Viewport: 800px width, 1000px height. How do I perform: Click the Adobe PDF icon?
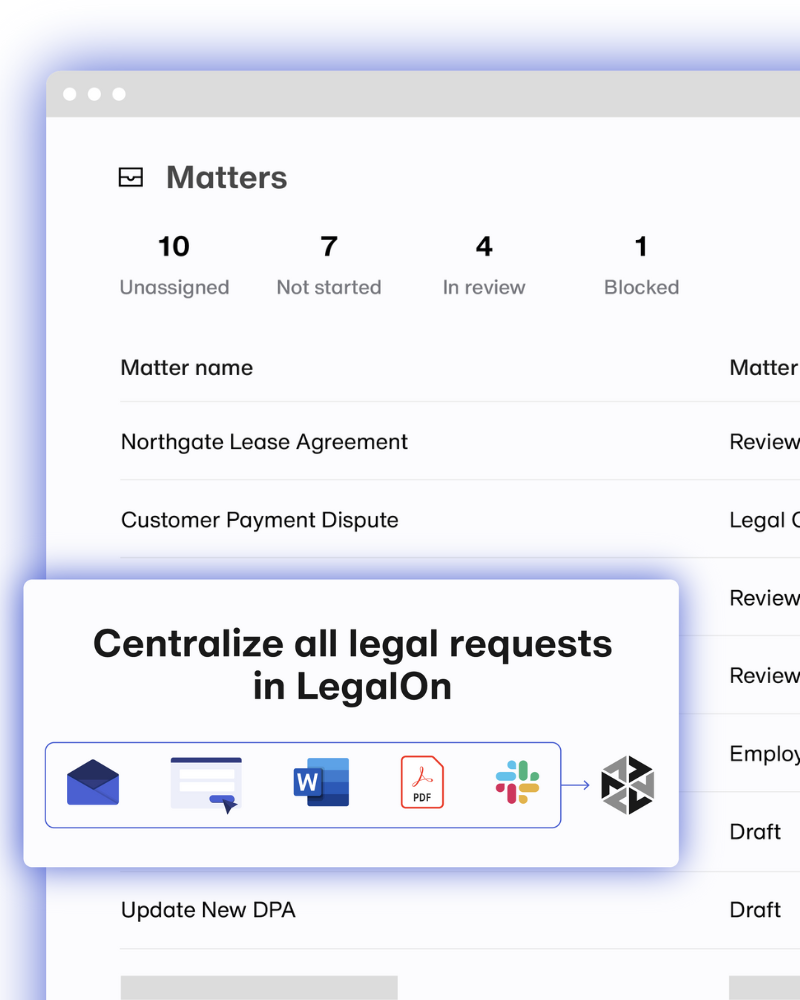click(x=422, y=782)
